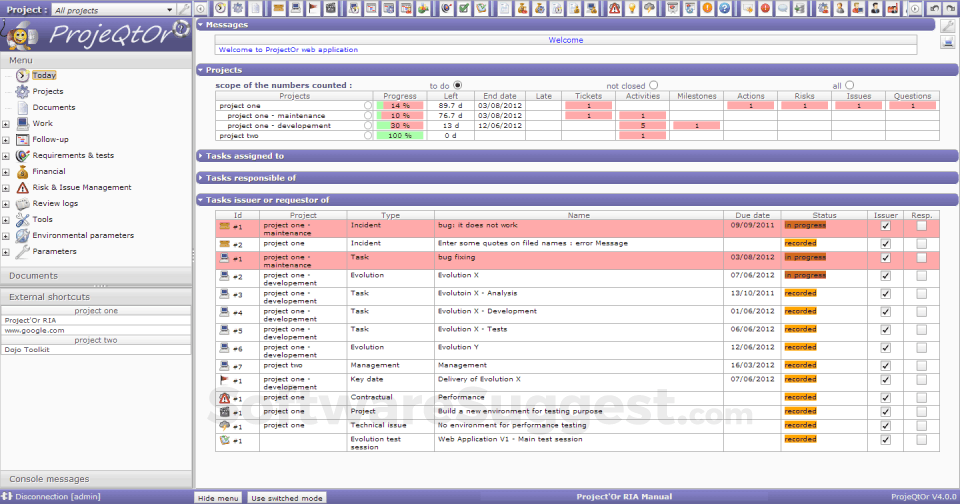
Task: Open Tickets from the toolbar ticket icon
Action: coord(278,8)
